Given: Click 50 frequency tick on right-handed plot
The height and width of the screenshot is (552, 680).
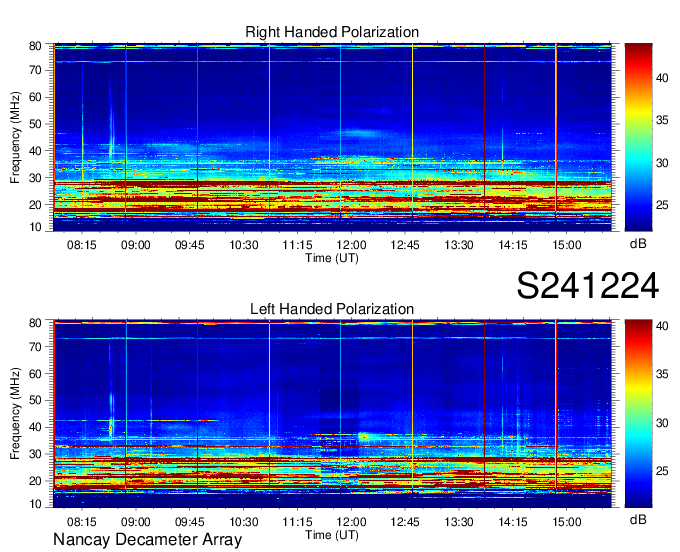Looking at the screenshot, I should click(35, 124).
